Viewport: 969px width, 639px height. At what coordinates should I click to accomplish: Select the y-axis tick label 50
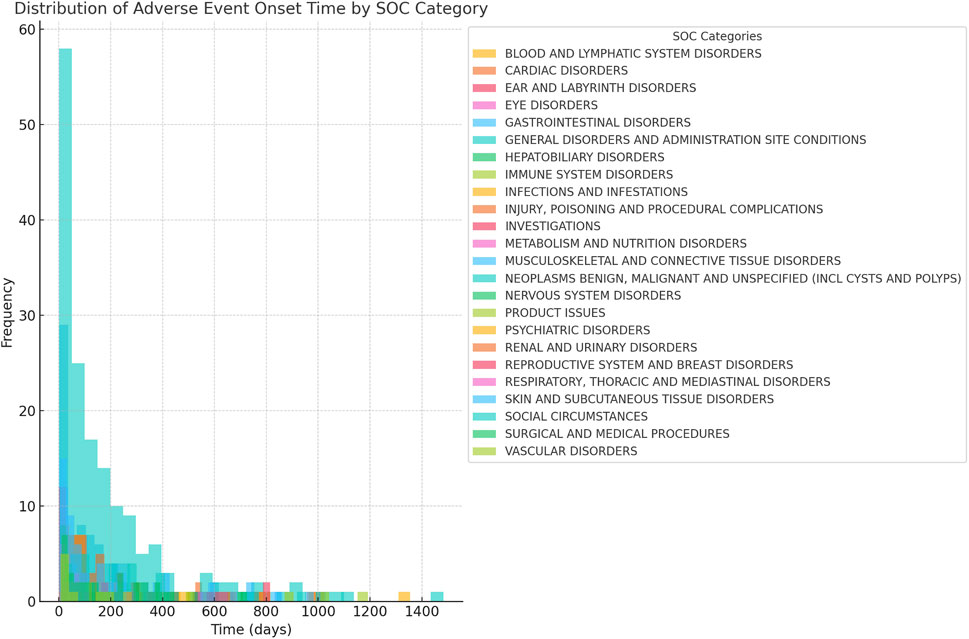pyautogui.click(x=27, y=125)
